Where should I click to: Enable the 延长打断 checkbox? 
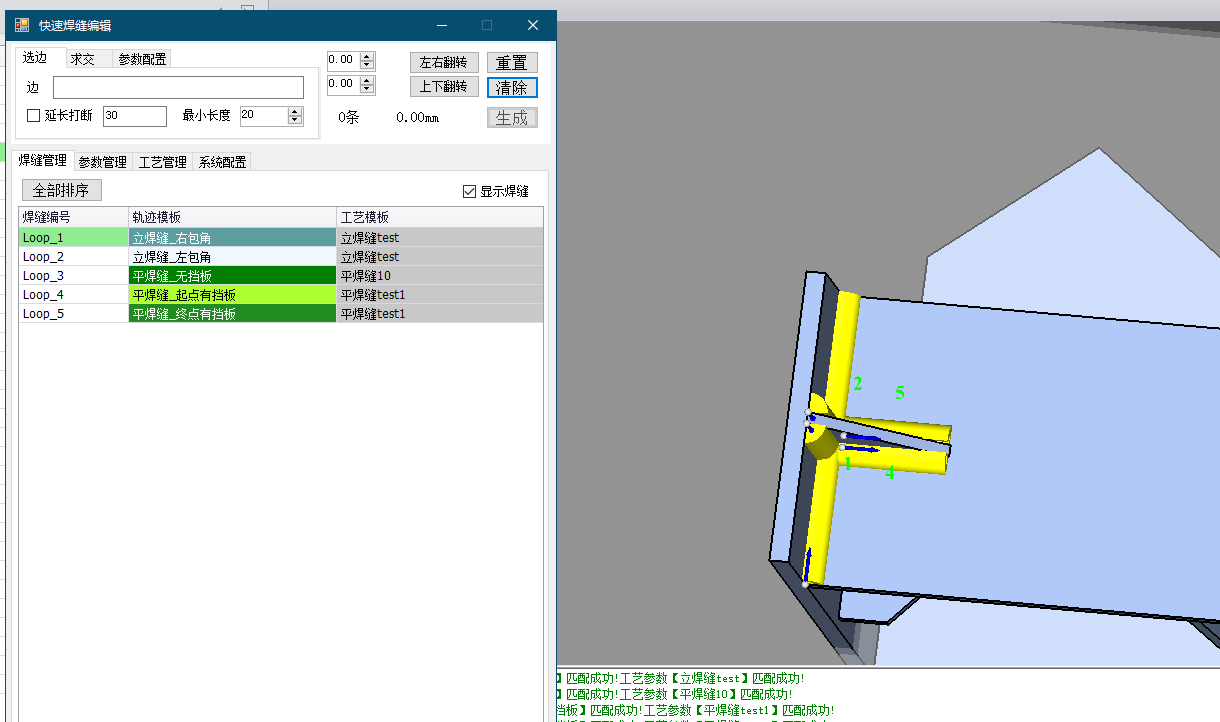(33, 116)
